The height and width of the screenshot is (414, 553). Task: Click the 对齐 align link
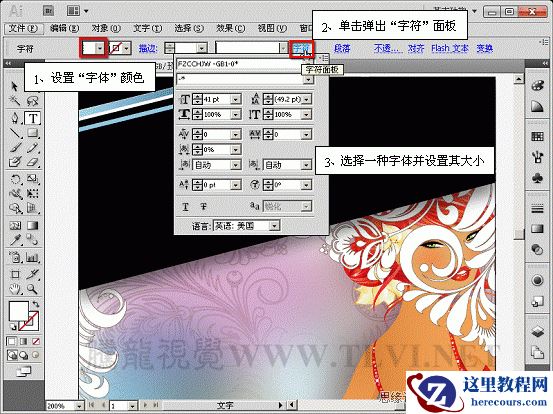[416, 48]
